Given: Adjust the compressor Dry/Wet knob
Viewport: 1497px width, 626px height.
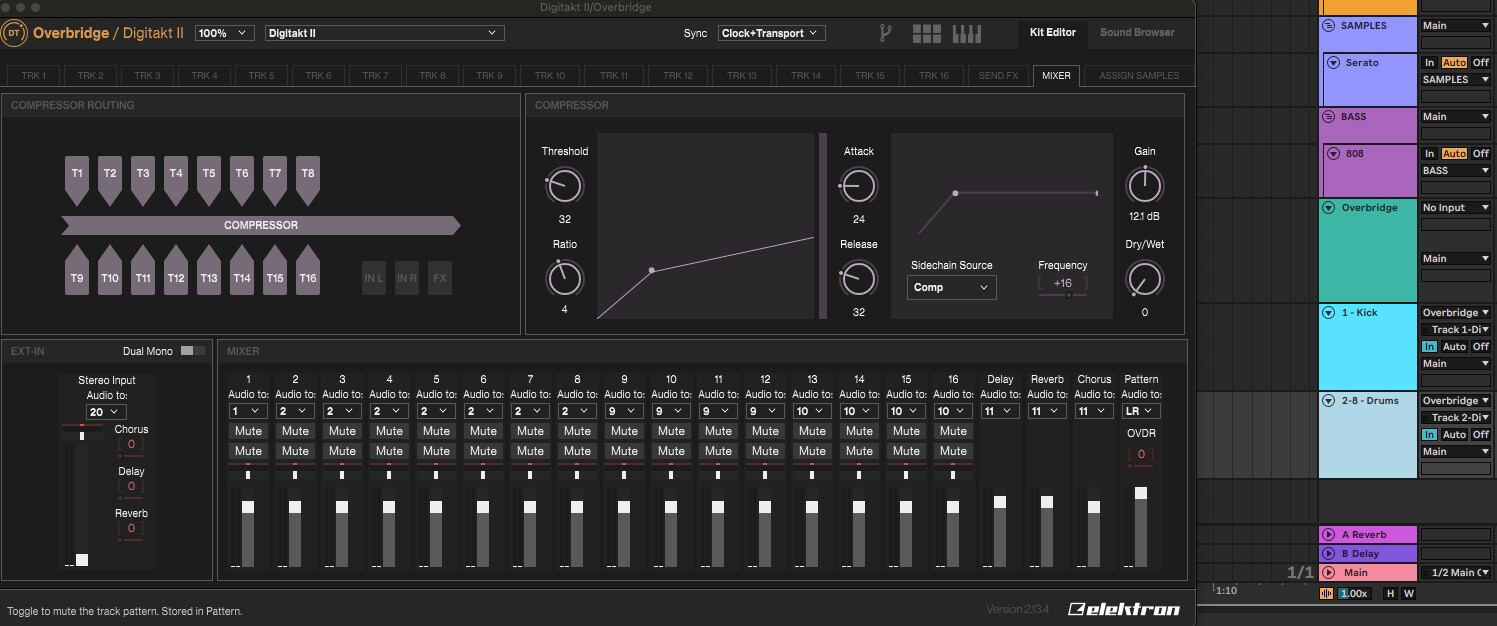Looking at the screenshot, I should point(1144,278).
